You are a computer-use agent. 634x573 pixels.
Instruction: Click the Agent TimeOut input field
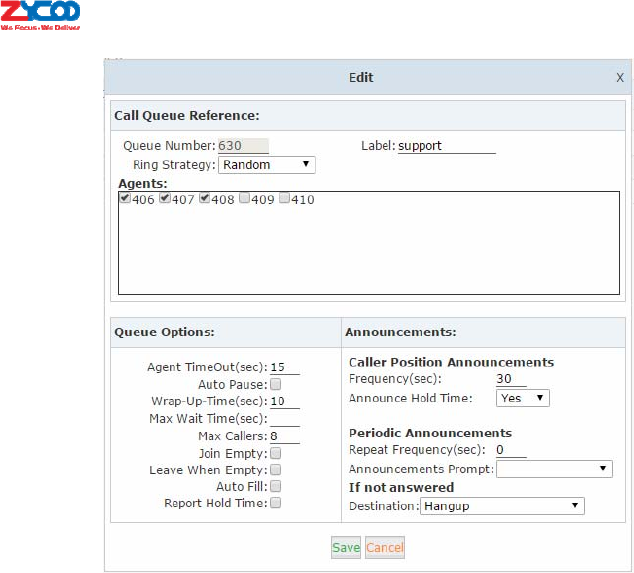[x=285, y=367]
